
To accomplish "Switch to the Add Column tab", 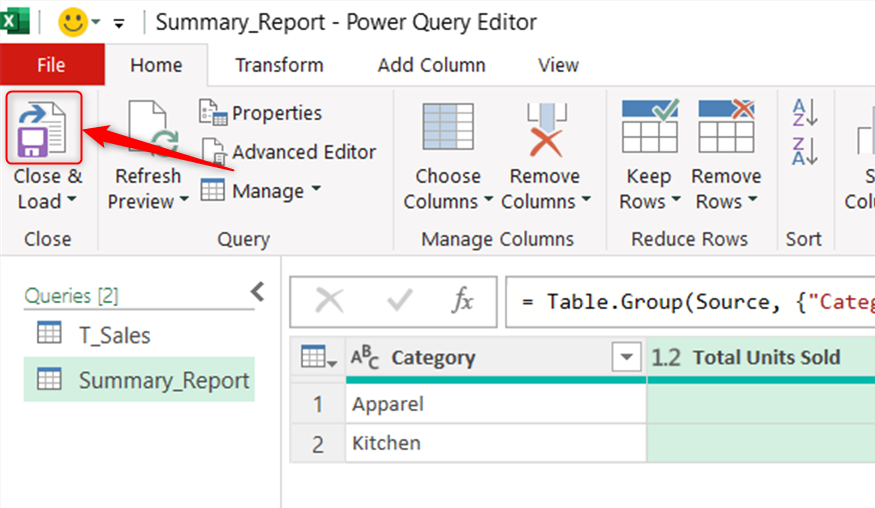I will coord(431,65).
